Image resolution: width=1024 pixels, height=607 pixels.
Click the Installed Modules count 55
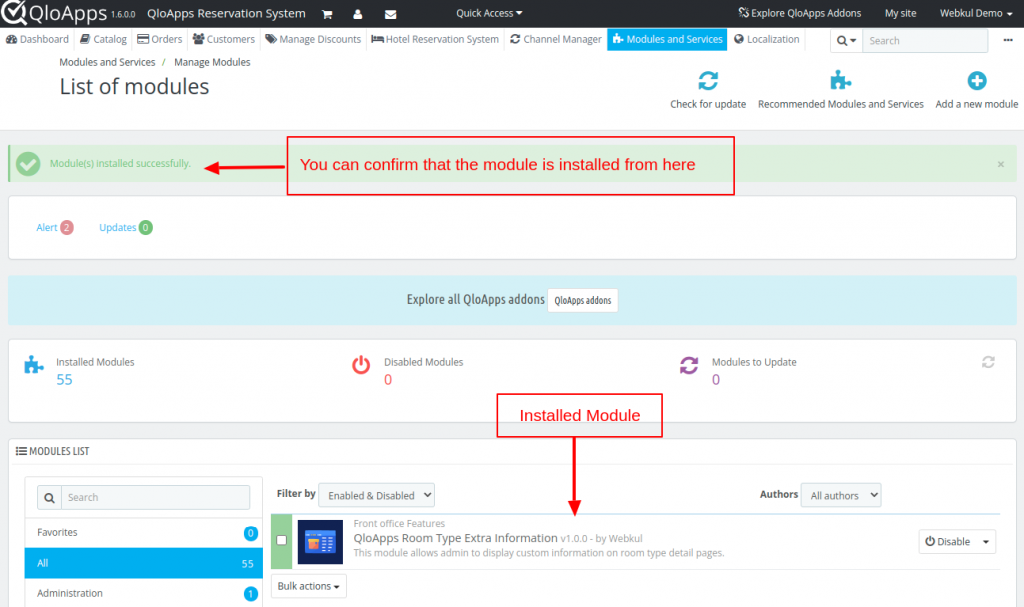tap(64, 380)
